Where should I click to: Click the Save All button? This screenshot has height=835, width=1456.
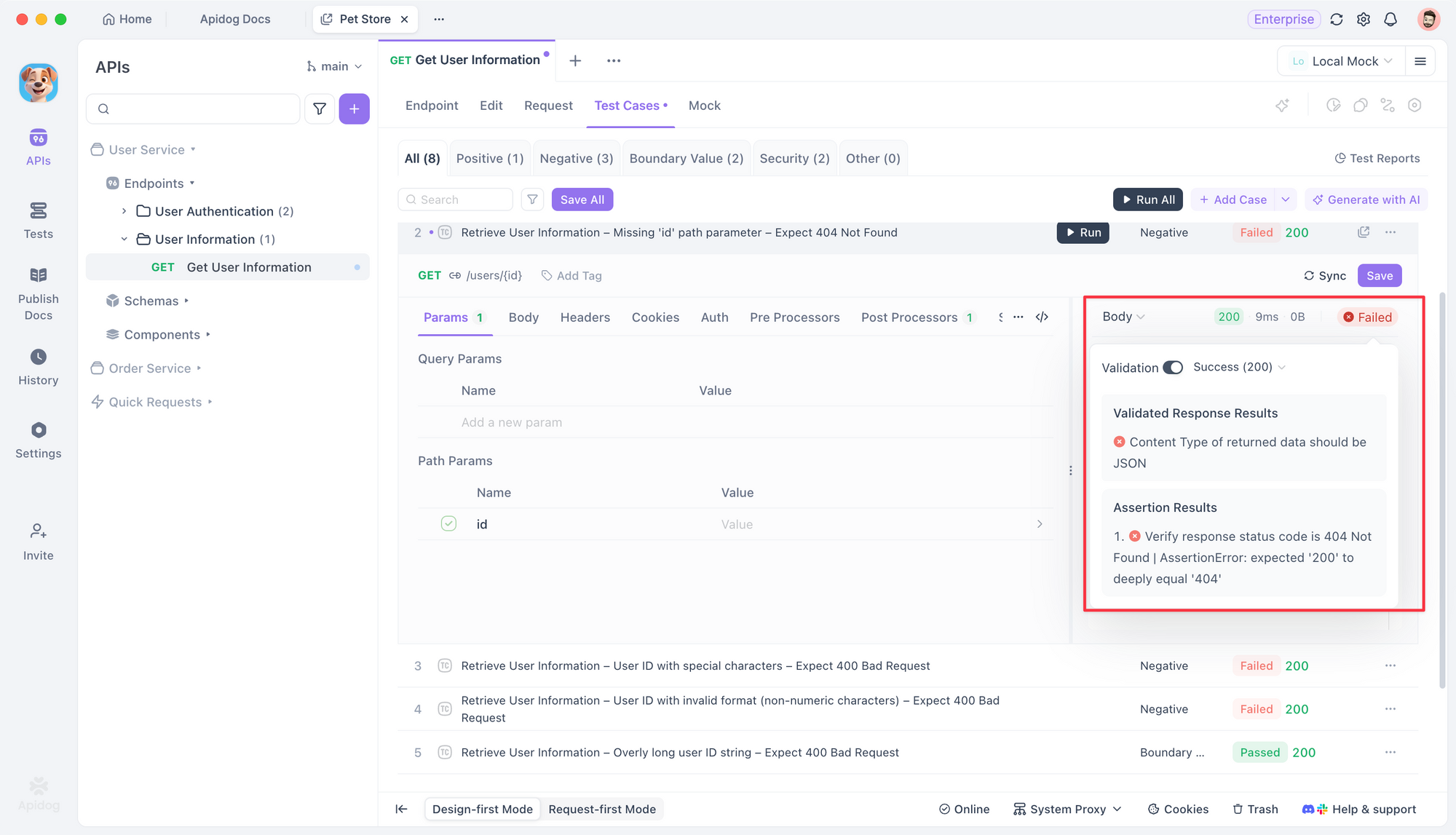pyautogui.click(x=582, y=199)
